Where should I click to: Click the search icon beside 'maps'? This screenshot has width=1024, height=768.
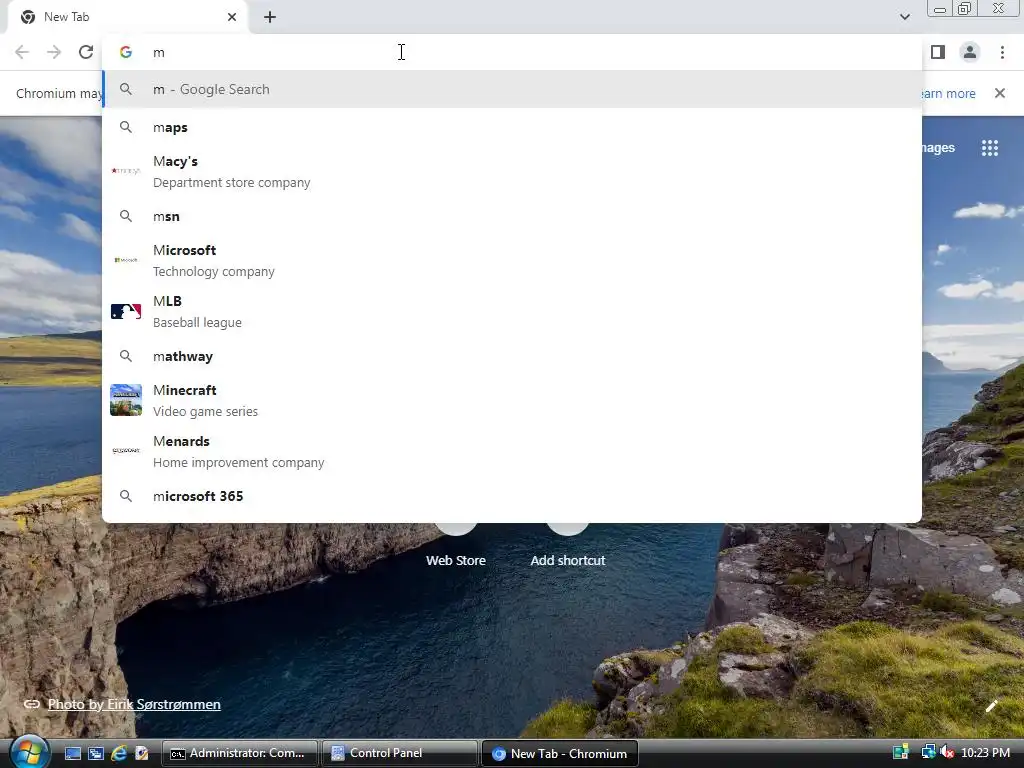point(125,127)
